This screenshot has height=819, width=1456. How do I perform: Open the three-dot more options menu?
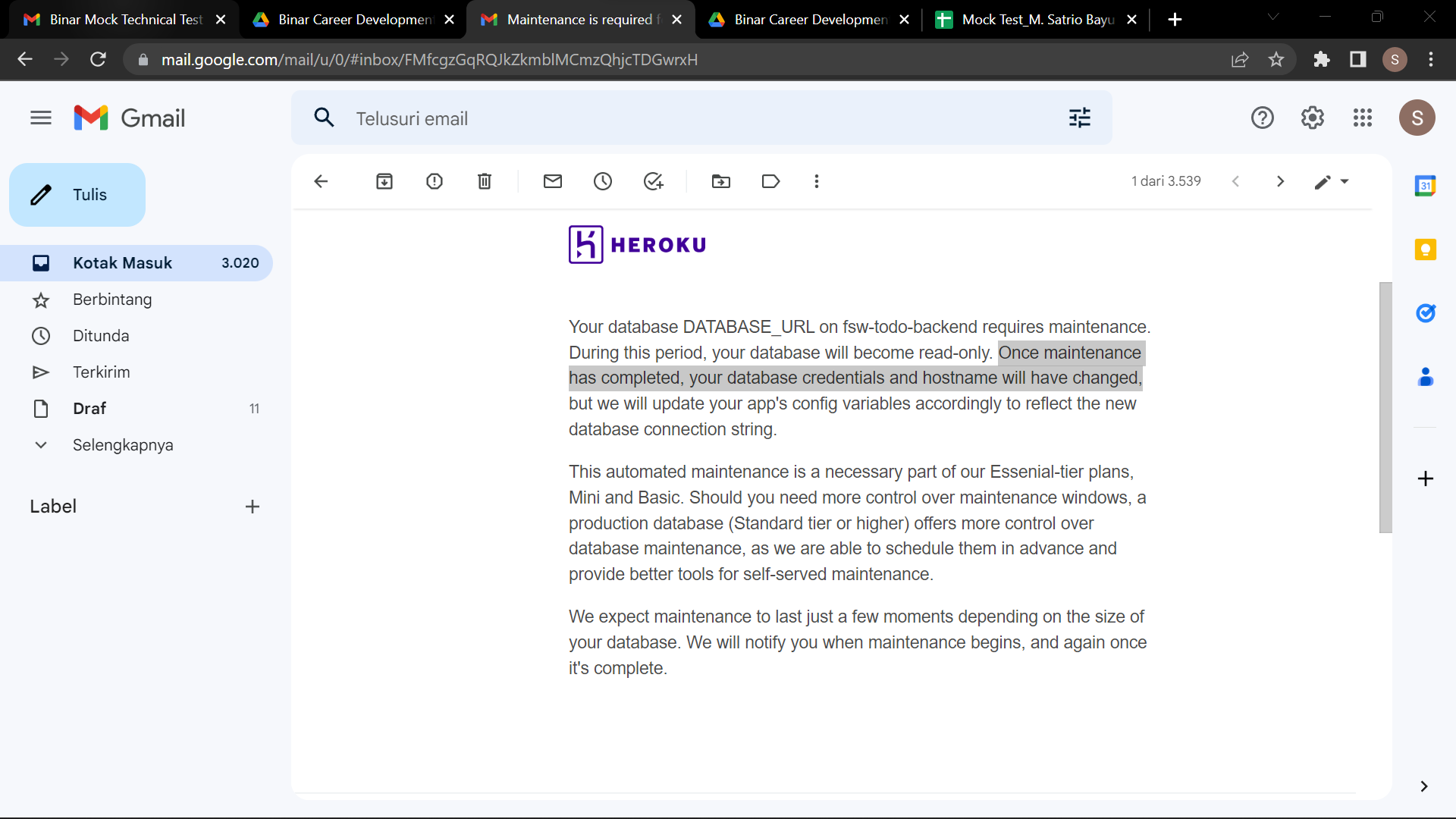pos(817,181)
